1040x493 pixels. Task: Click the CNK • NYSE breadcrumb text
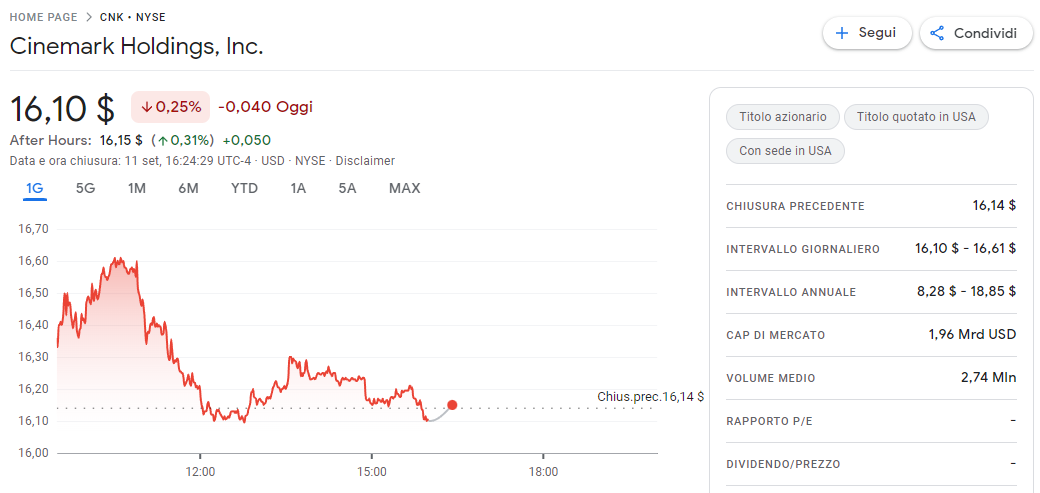point(133,17)
